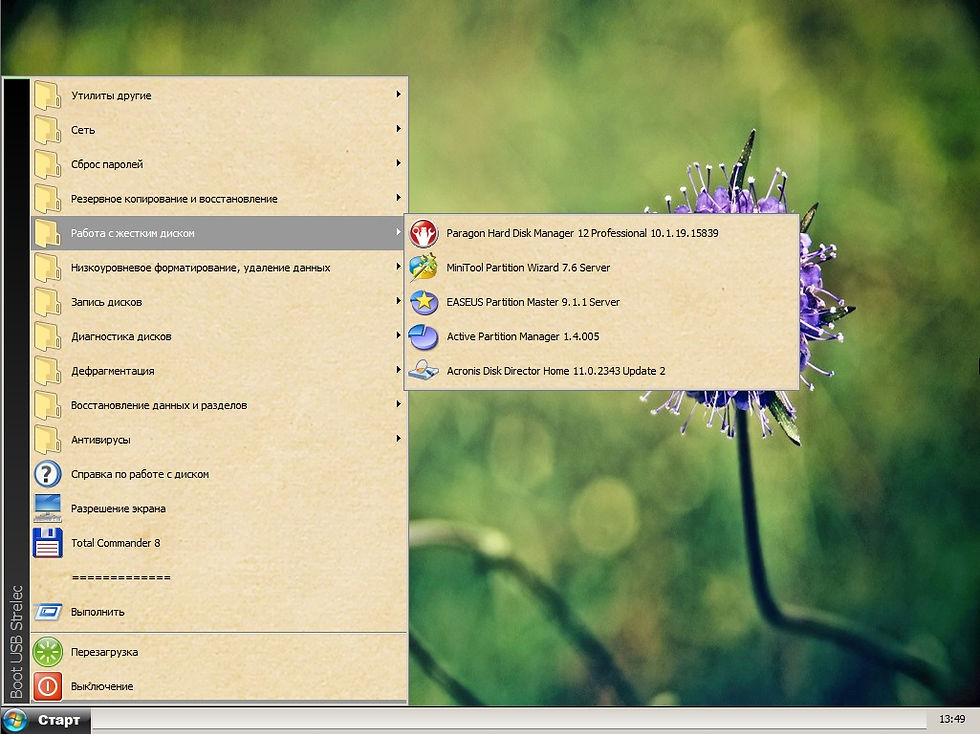Click folder icon next to Утилиты другие
980x734 pixels.
[x=48, y=96]
